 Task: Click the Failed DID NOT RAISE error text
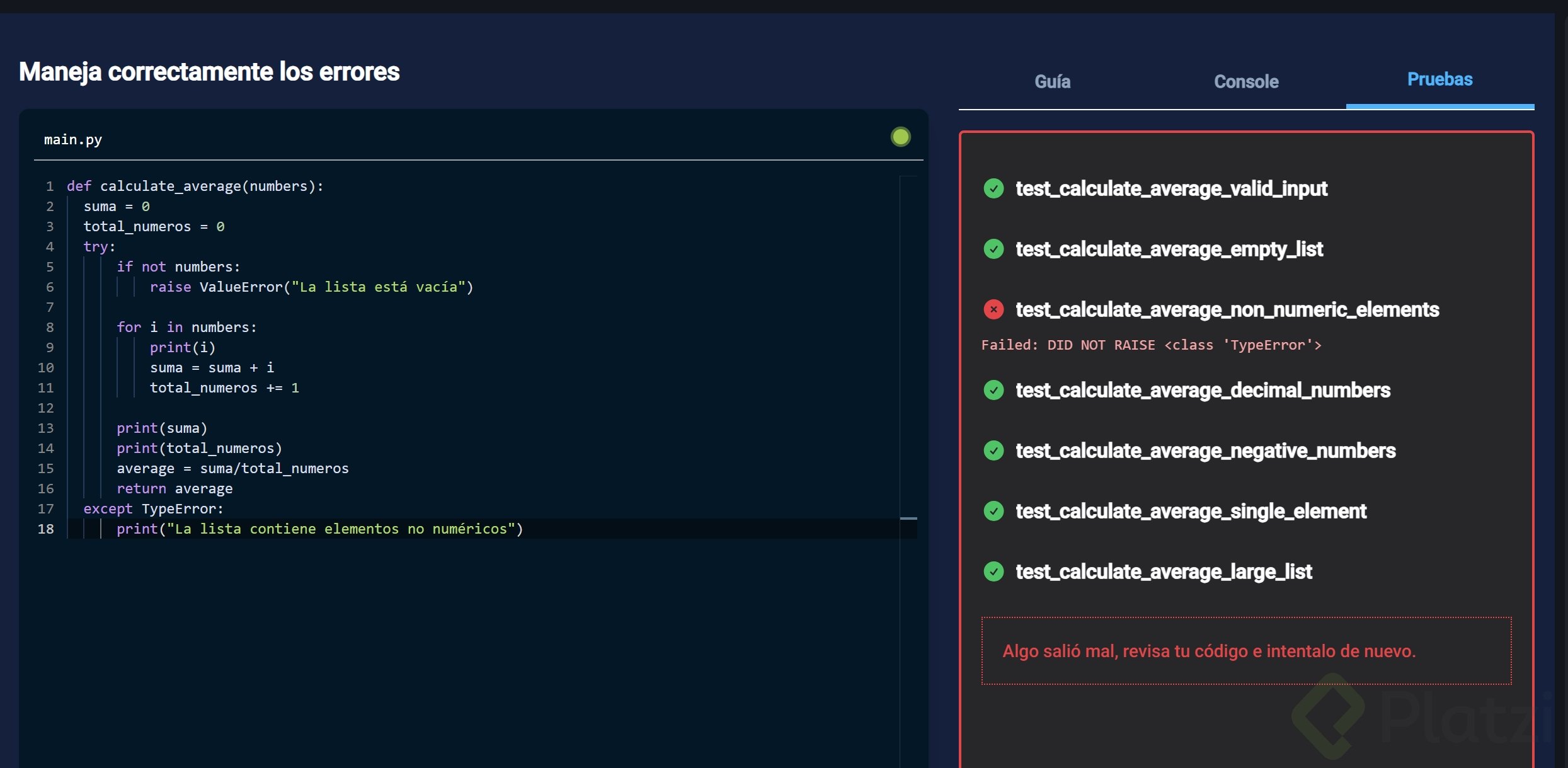[1150, 345]
